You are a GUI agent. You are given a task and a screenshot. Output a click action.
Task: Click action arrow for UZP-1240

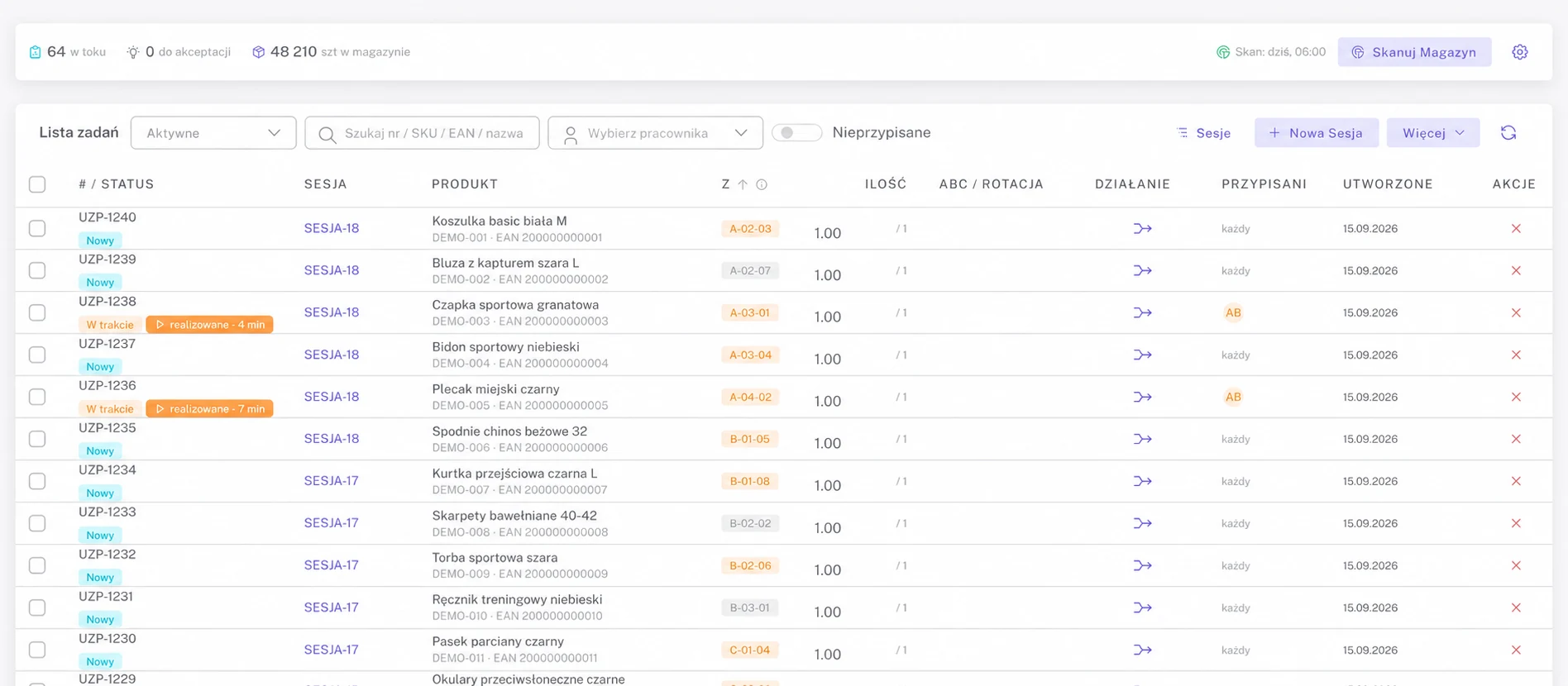tap(1142, 228)
